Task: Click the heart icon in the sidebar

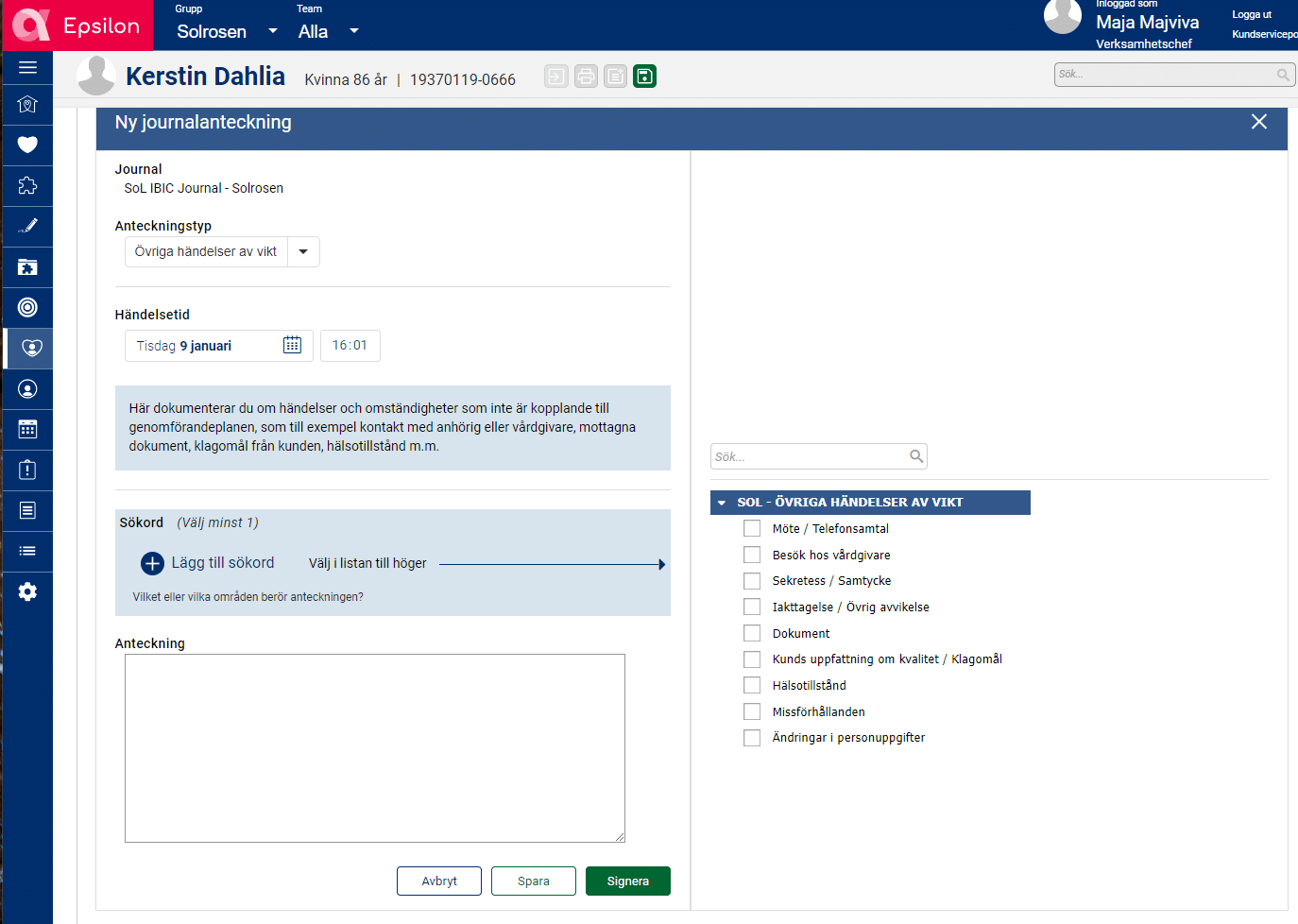Action: (x=27, y=145)
